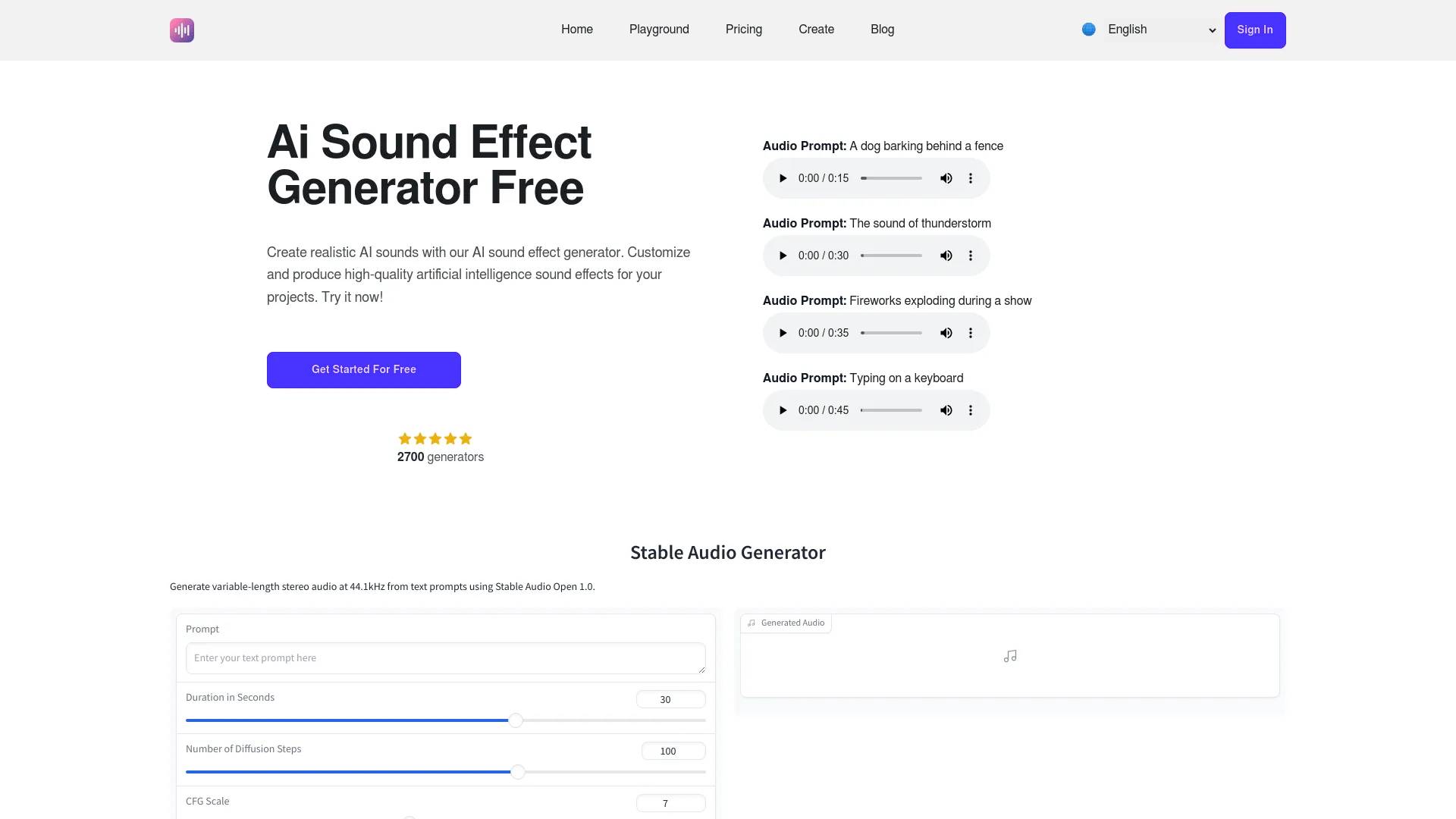Click the play button for fireworks audio
The width and height of the screenshot is (1456, 819).
click(x=783, y=333)
